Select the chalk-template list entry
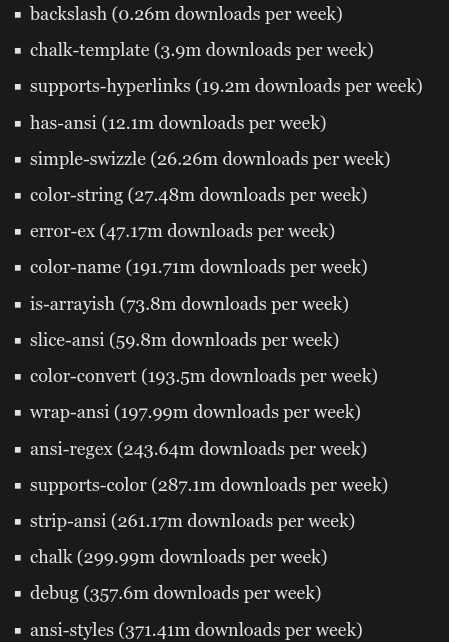The width and height of the screenshot is (449, 642). point(202,50)
